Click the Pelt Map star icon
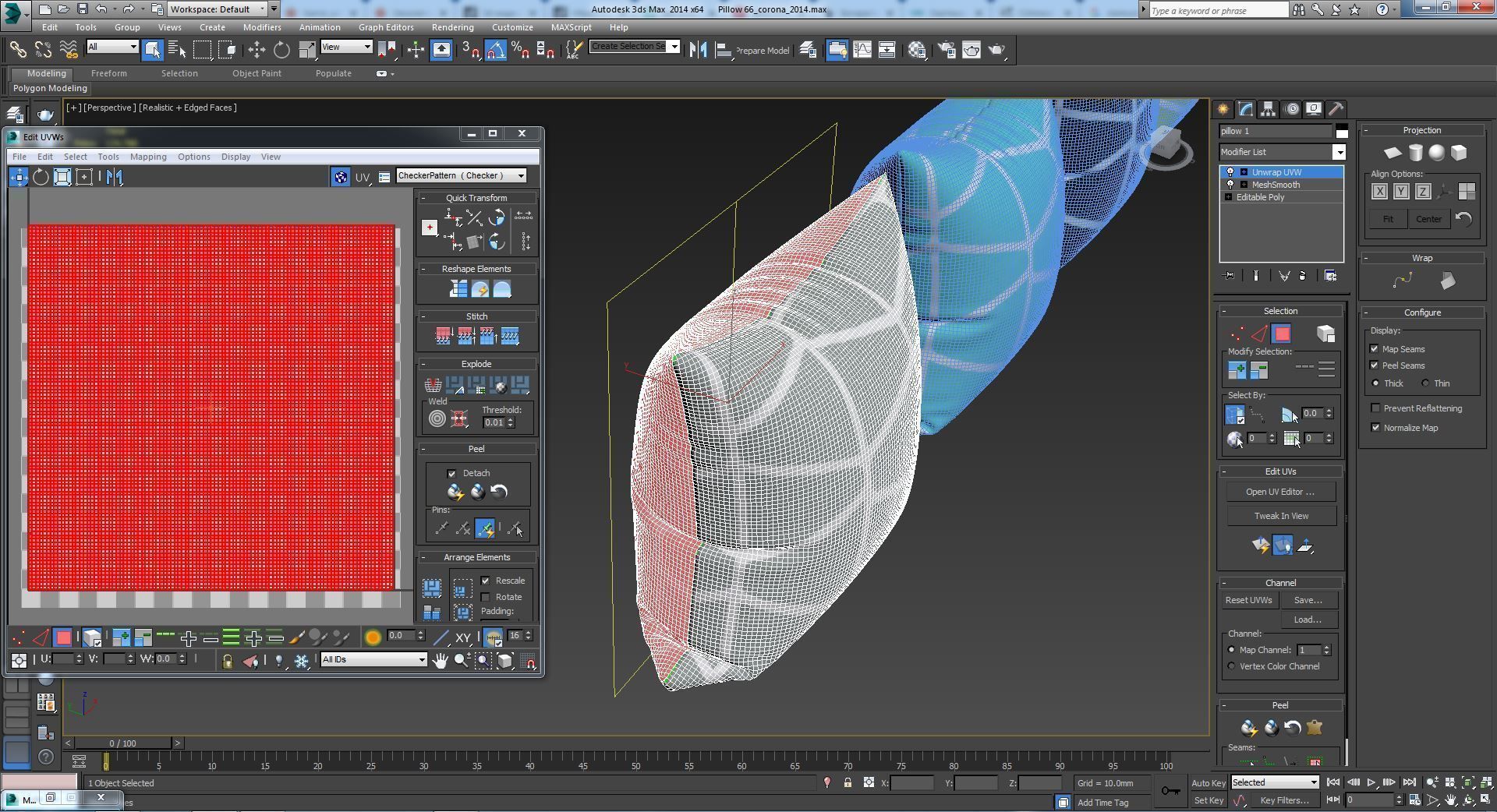1497x812 pixels. (x=1315, y=728)
